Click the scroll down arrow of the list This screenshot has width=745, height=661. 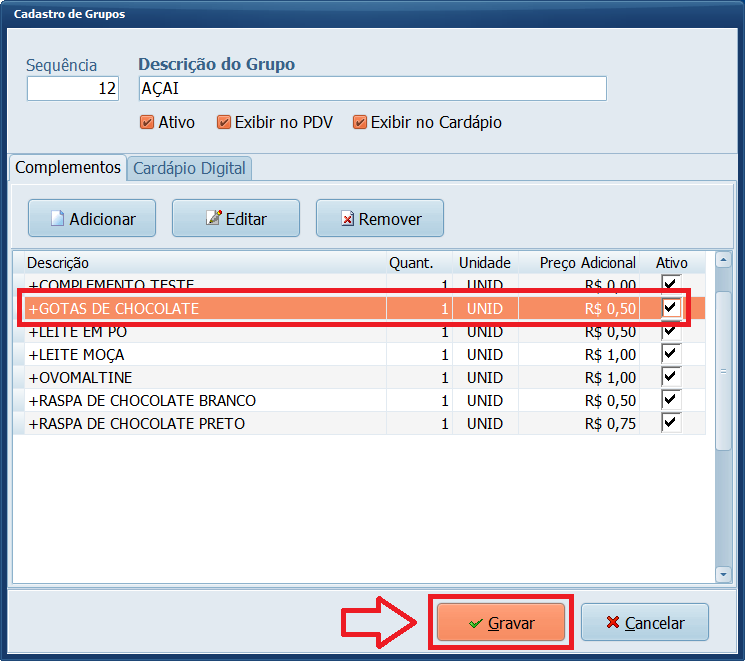coord(723,574)
